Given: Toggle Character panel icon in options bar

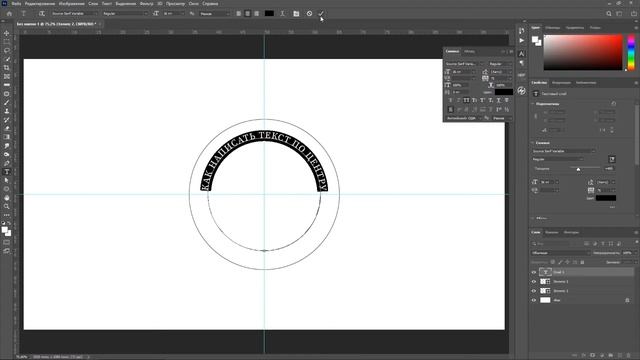Looking at the screenshot, I should point(296,13).
